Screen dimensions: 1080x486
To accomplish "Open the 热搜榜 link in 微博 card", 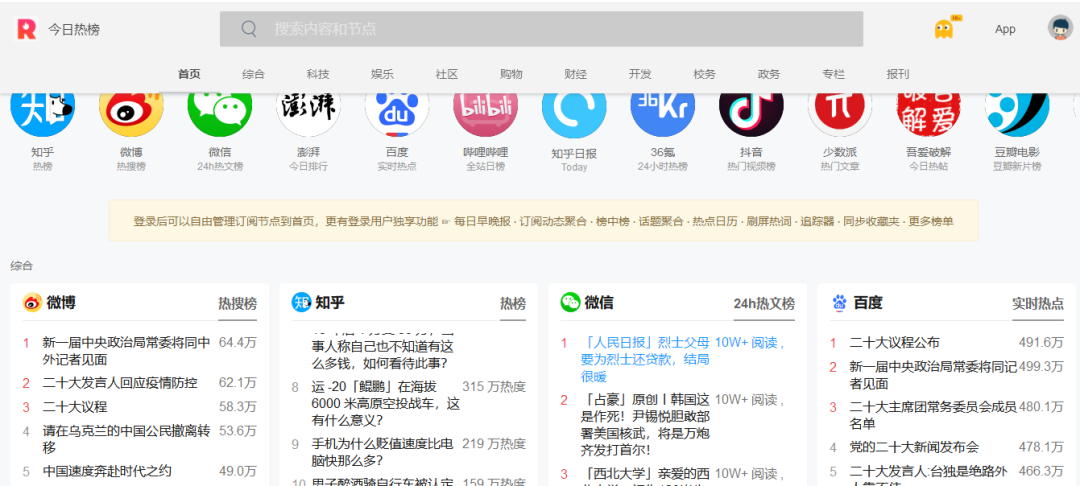I will tap(238, 304).
